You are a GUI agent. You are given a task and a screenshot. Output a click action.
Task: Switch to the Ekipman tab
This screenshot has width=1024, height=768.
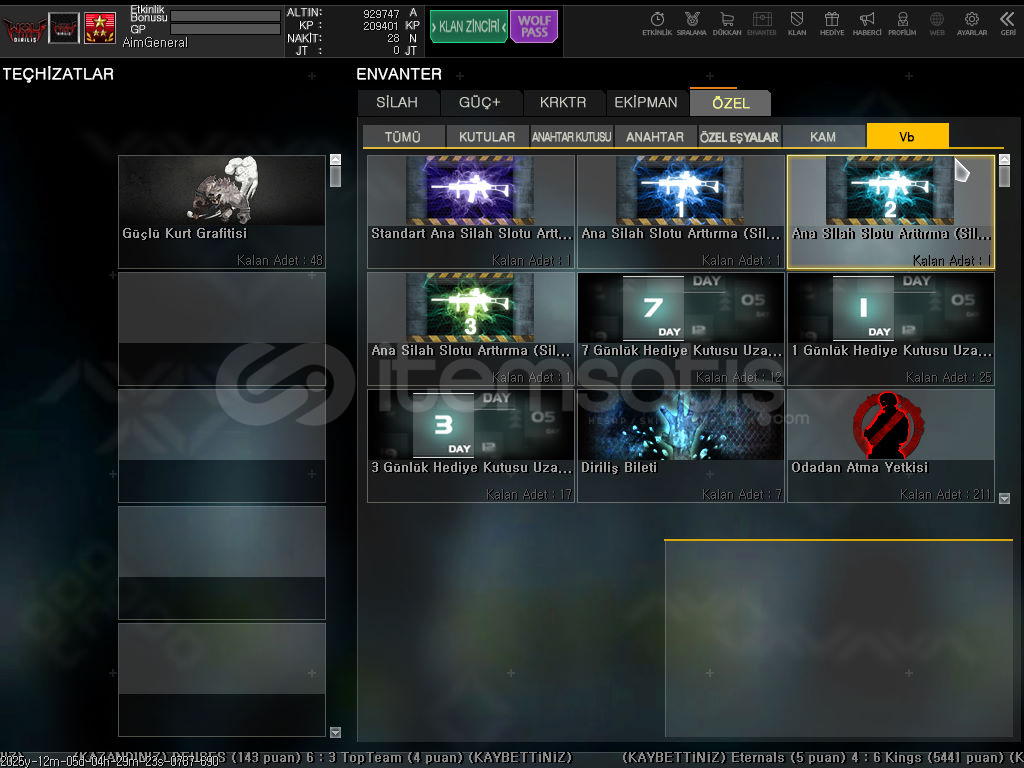click(646, 103)
